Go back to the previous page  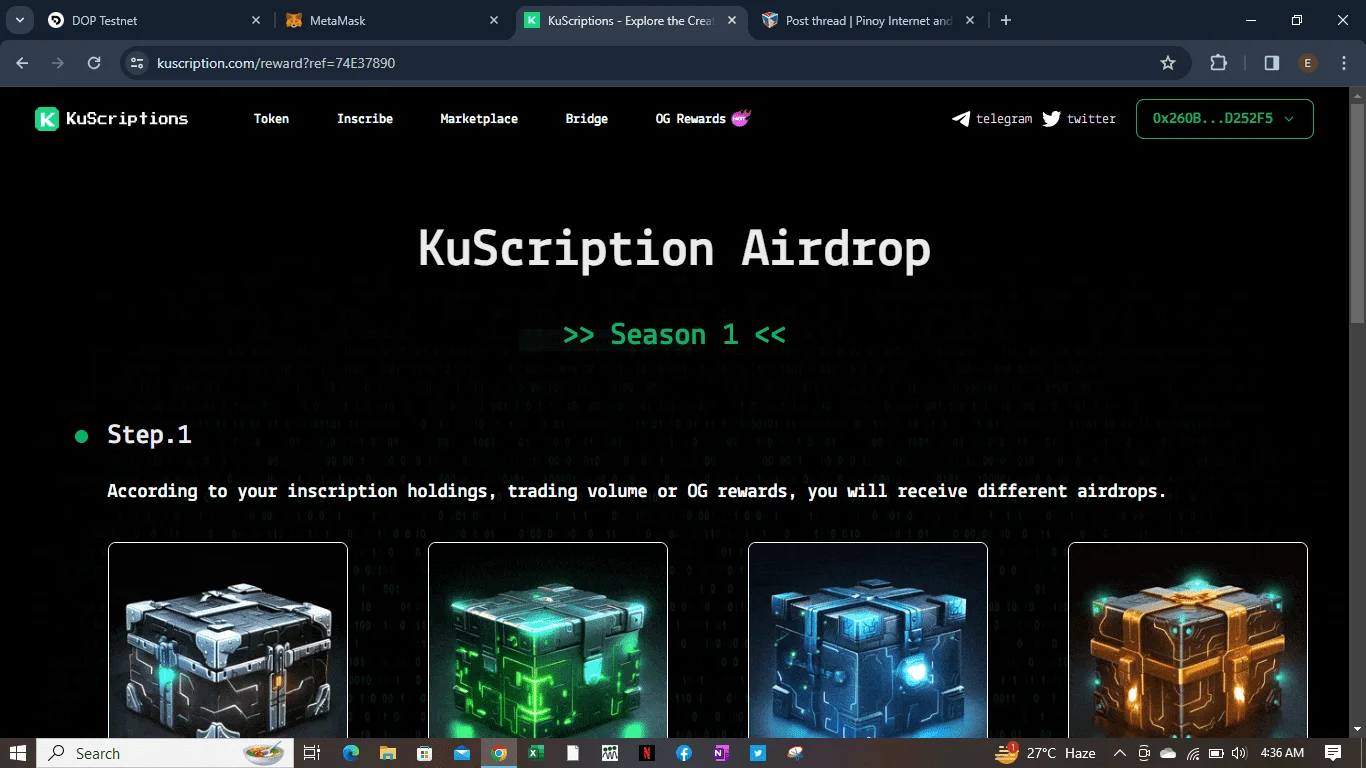(22, 63)
